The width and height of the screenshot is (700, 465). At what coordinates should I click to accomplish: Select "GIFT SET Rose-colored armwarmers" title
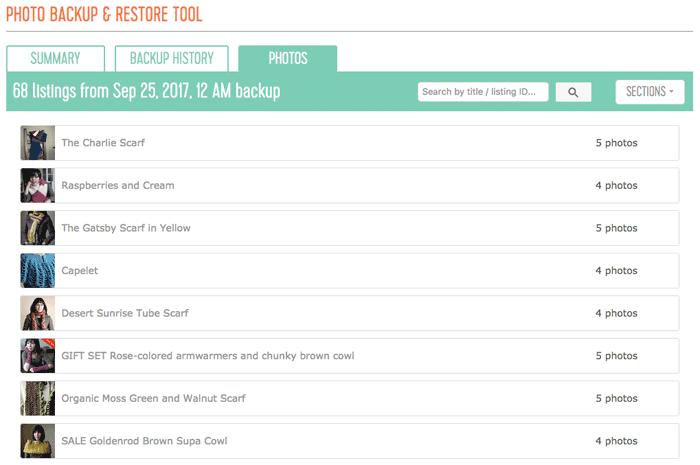pyautogui.click(x=208, y=356)
